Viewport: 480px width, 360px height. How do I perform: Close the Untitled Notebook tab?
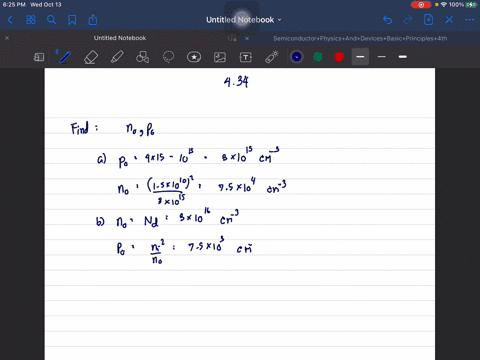click(x=7, y=38)
